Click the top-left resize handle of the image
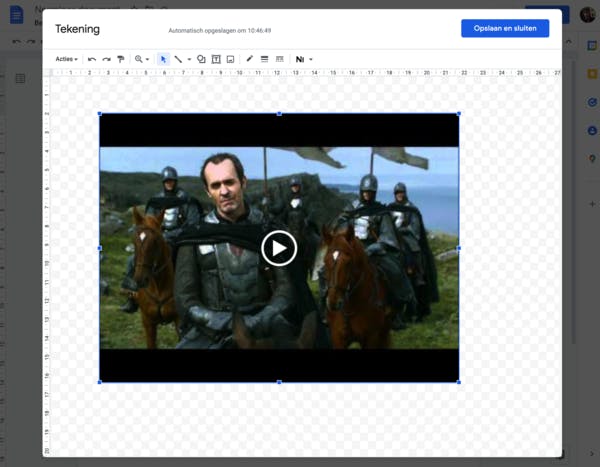600x467 pixels. pos(99,114)
